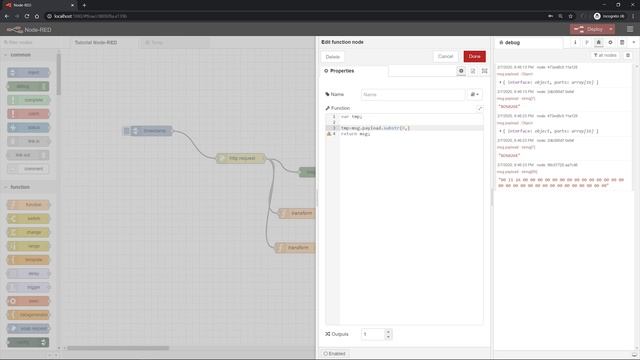Select the delay node in palette
The image size is (640, 360).
(x=28, y=273)
